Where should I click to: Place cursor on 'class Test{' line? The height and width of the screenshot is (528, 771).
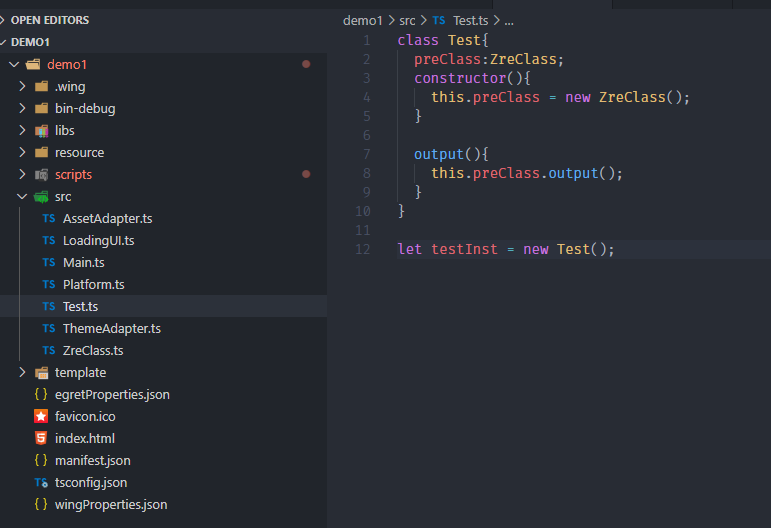(443, 40)
